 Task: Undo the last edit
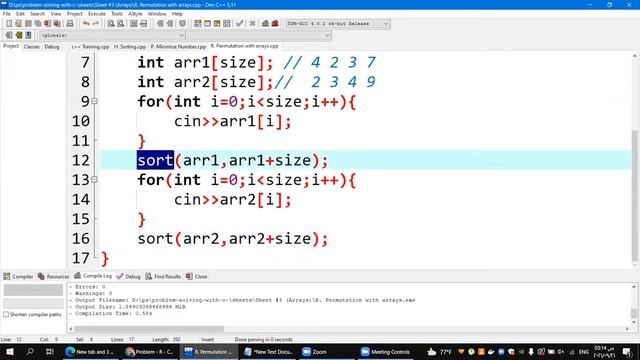(x=86, y=24)
